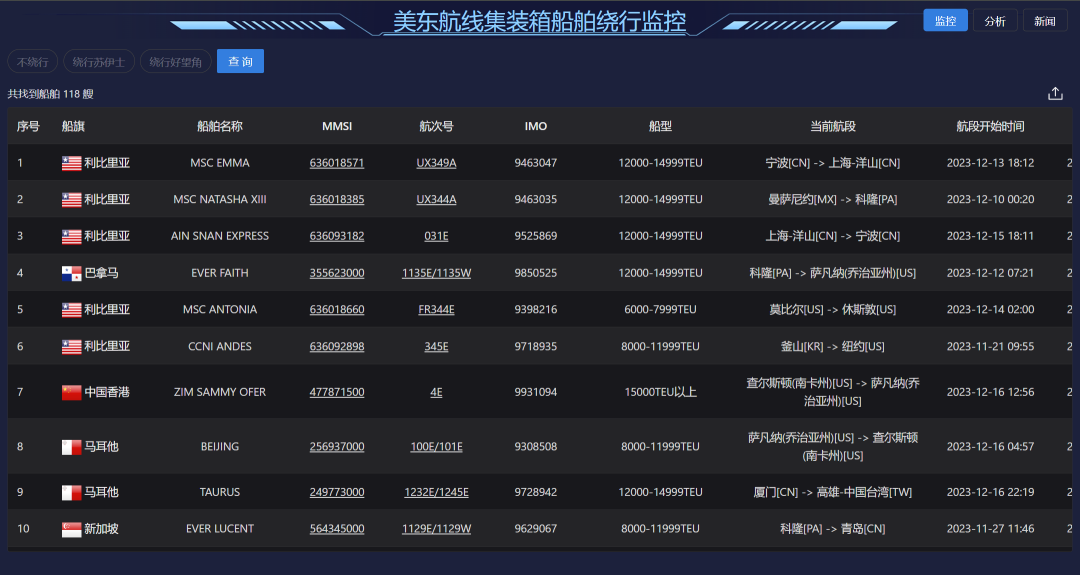Toggle the 绕行苏伊士 filter chip

[x=98, y=61]
